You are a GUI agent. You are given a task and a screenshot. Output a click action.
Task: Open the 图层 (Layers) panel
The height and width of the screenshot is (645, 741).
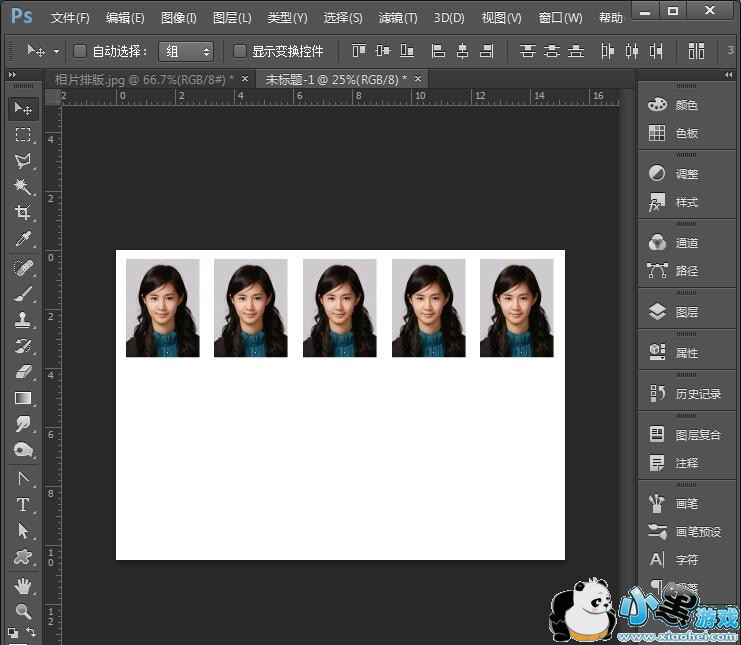pos(686,312)
